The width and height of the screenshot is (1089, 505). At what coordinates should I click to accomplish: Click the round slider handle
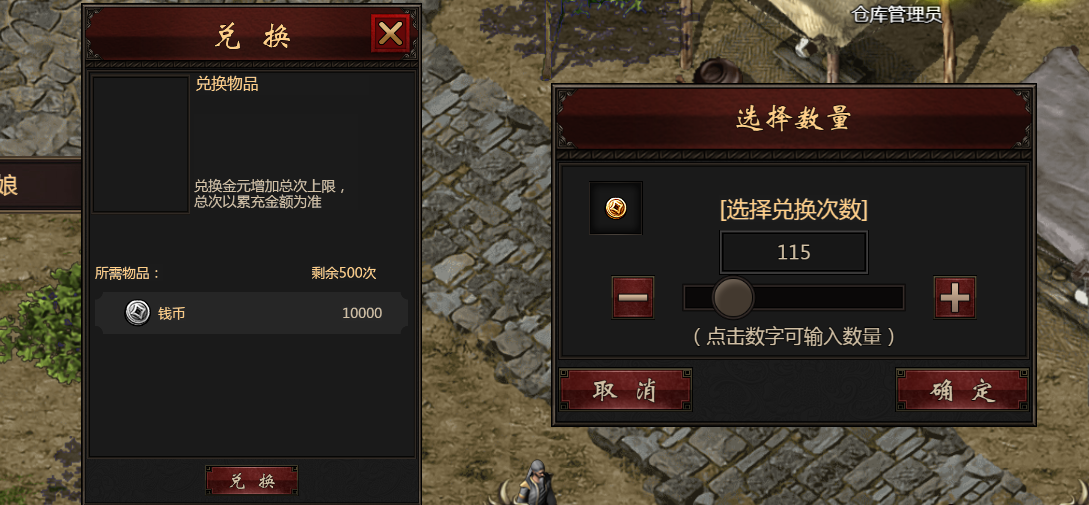(x=733, y=297)
